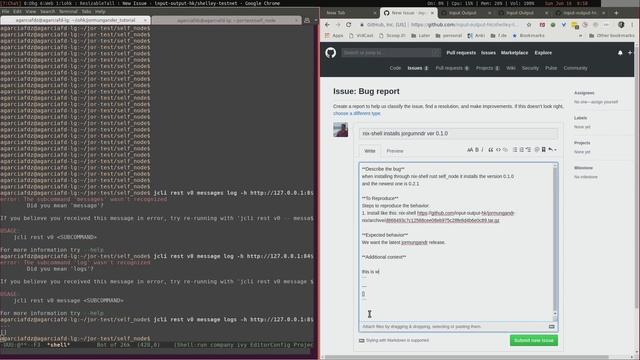Viewport: 640px width, 360px height.
Task: Add a task list from the toolbar
Action: tap(529, 150)
